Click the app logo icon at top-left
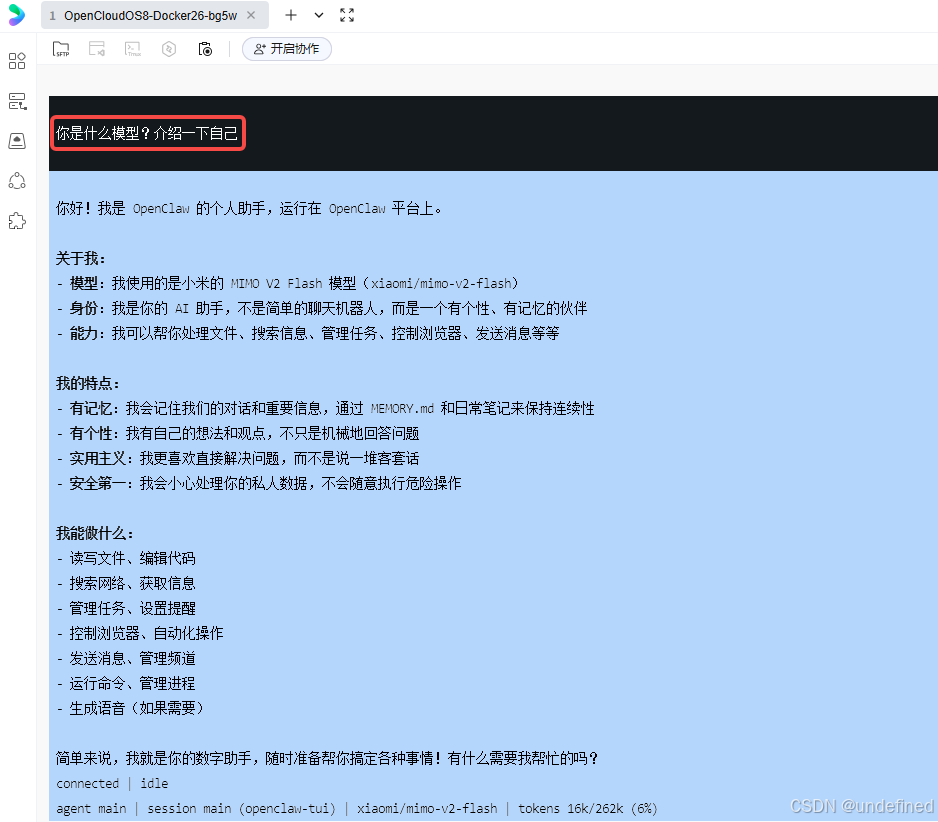Image resolution: width=938 pixels, height=822 pixels. pyautogui.click(x=17, y=15)
